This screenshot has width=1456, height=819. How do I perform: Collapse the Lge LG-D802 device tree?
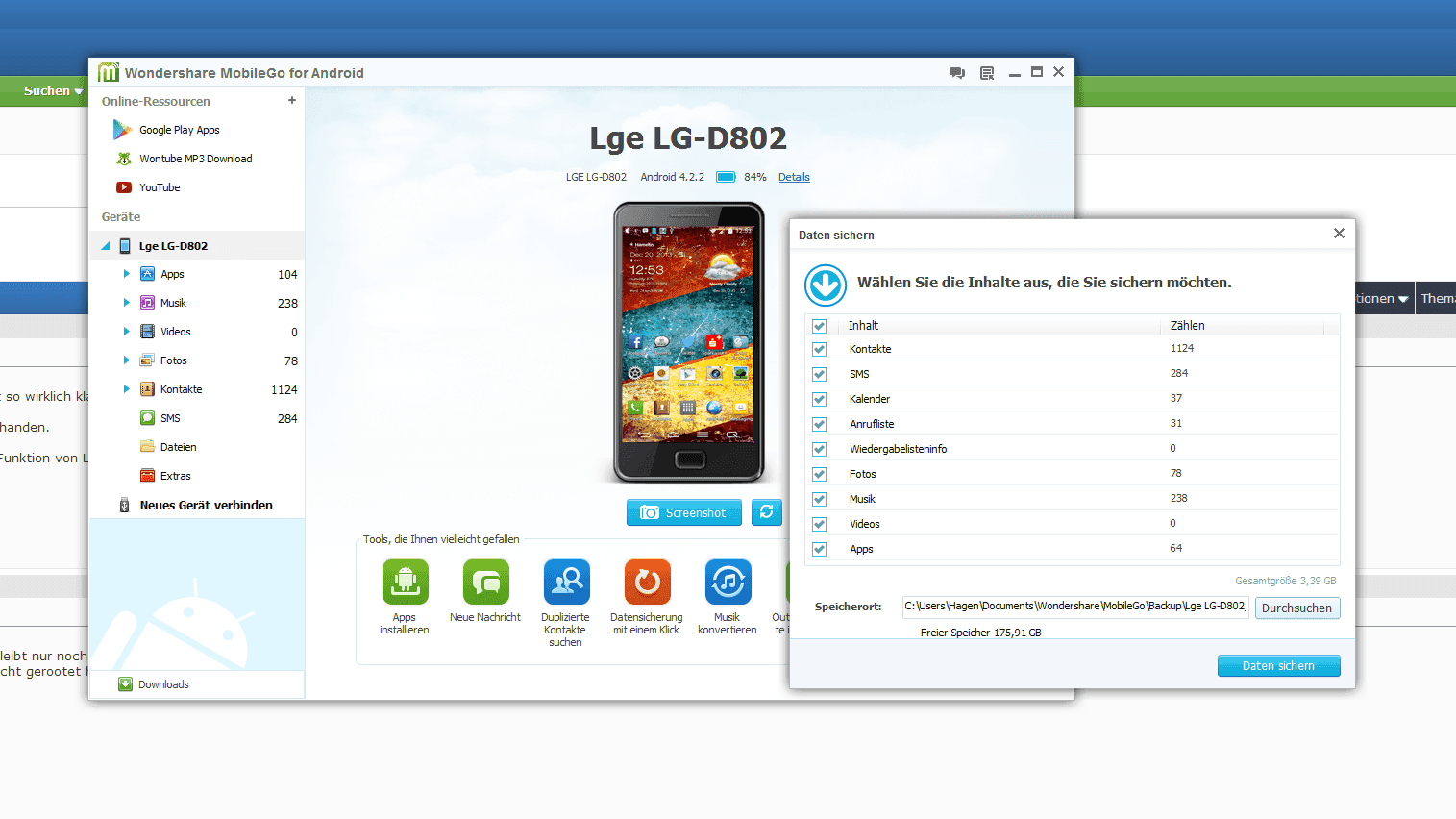point(106,246)
